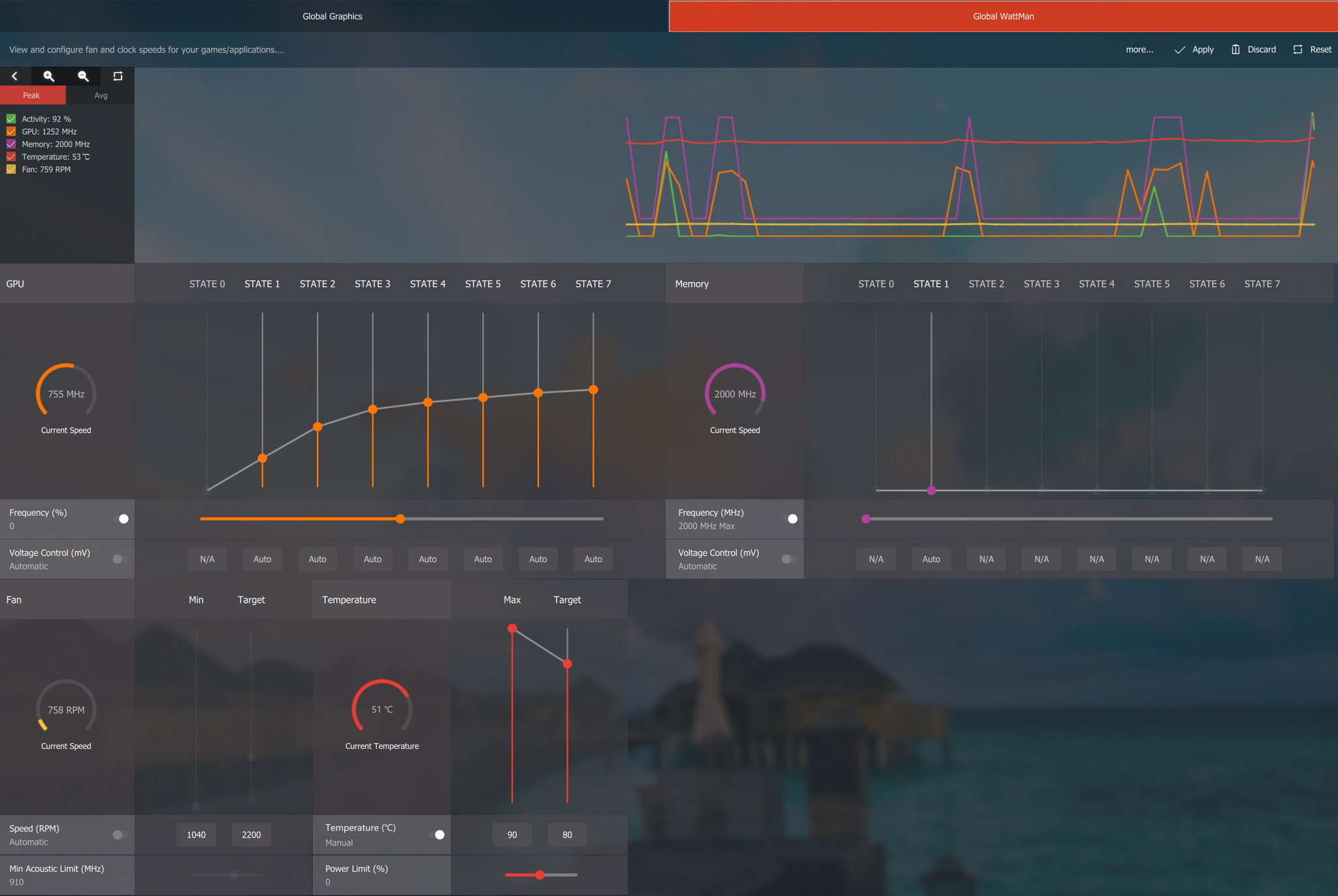Uncheck the Temperature graph checkbox
Viewport: 1338px width, 896px height.
(x=11, y=157)
